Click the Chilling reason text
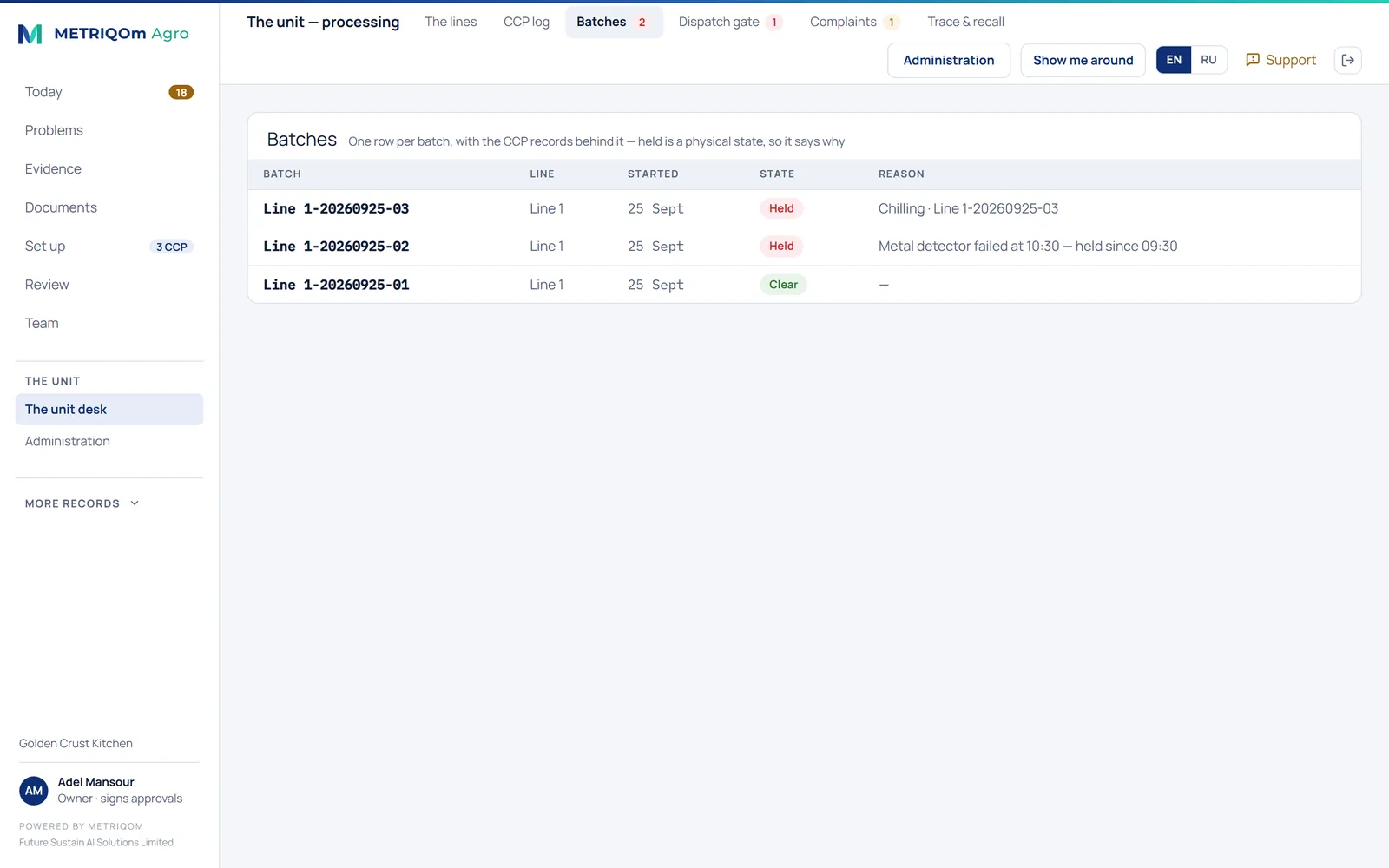 click(x=968, y=208)
